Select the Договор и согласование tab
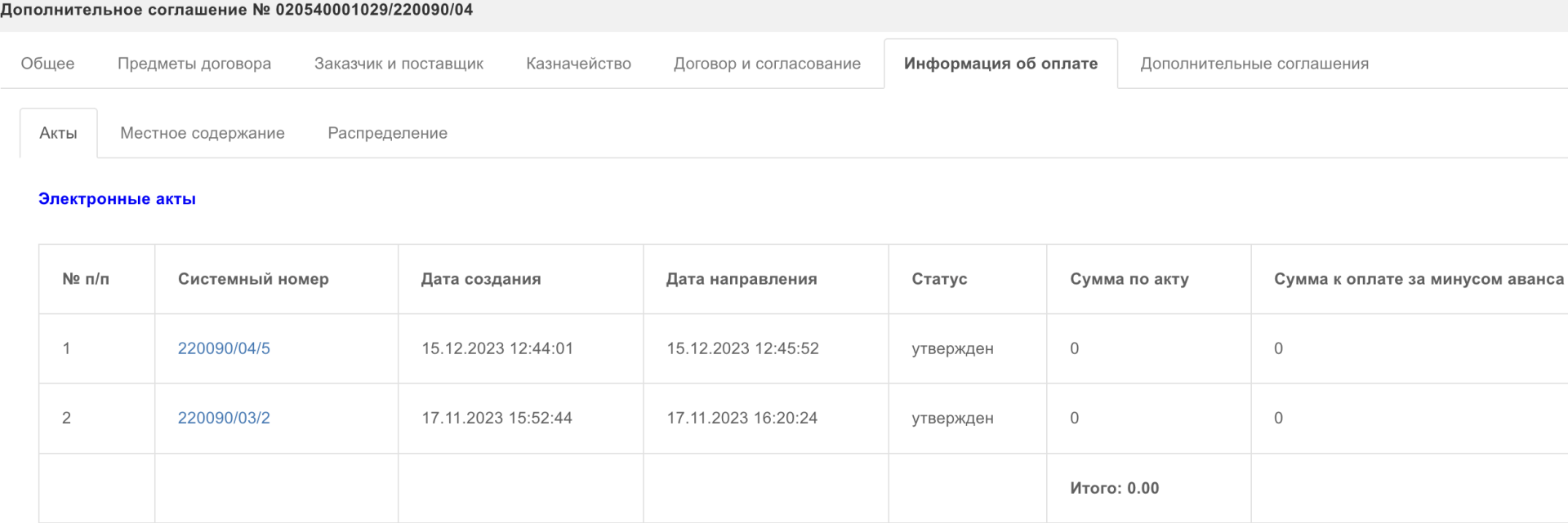1568x523 pixels. tap(767, 64)
